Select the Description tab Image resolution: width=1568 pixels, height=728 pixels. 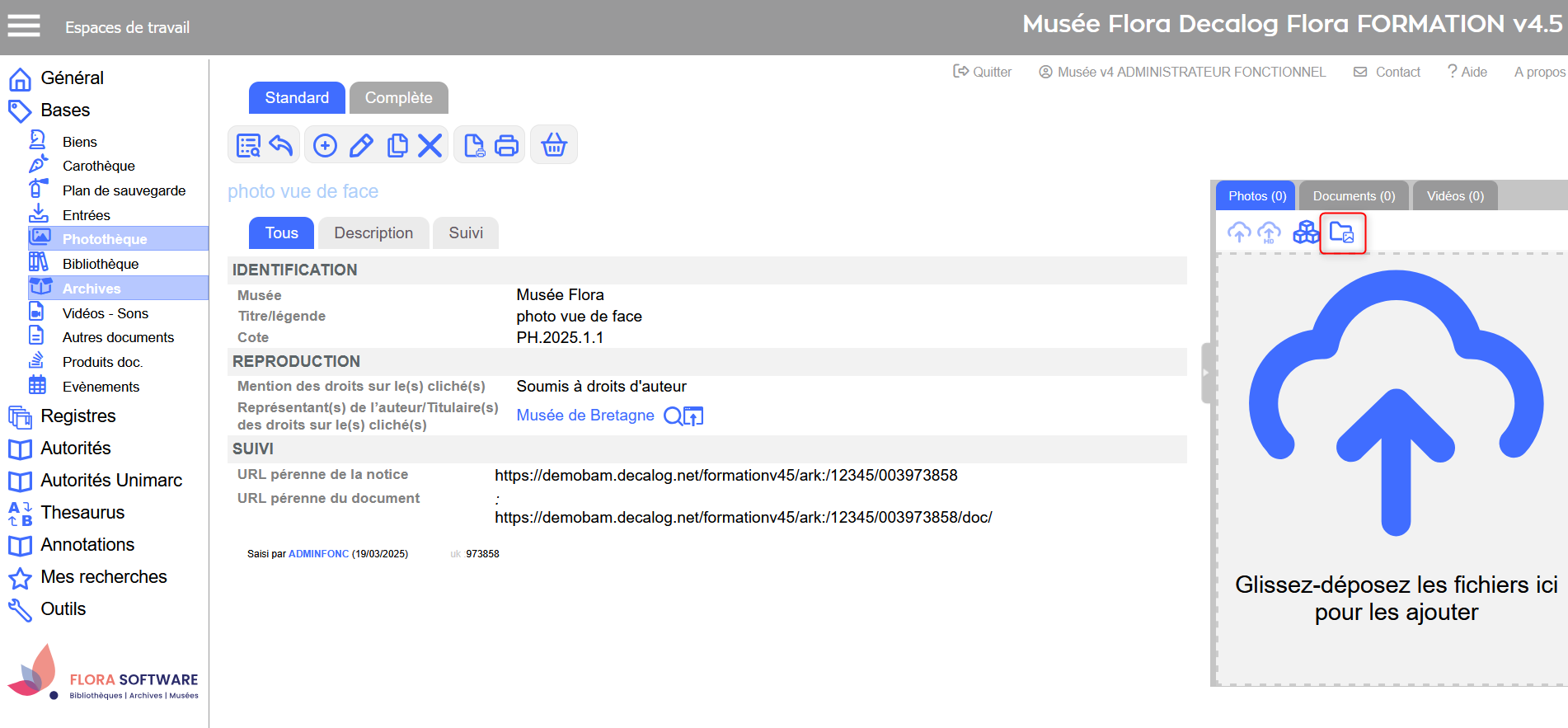(373, 233)
